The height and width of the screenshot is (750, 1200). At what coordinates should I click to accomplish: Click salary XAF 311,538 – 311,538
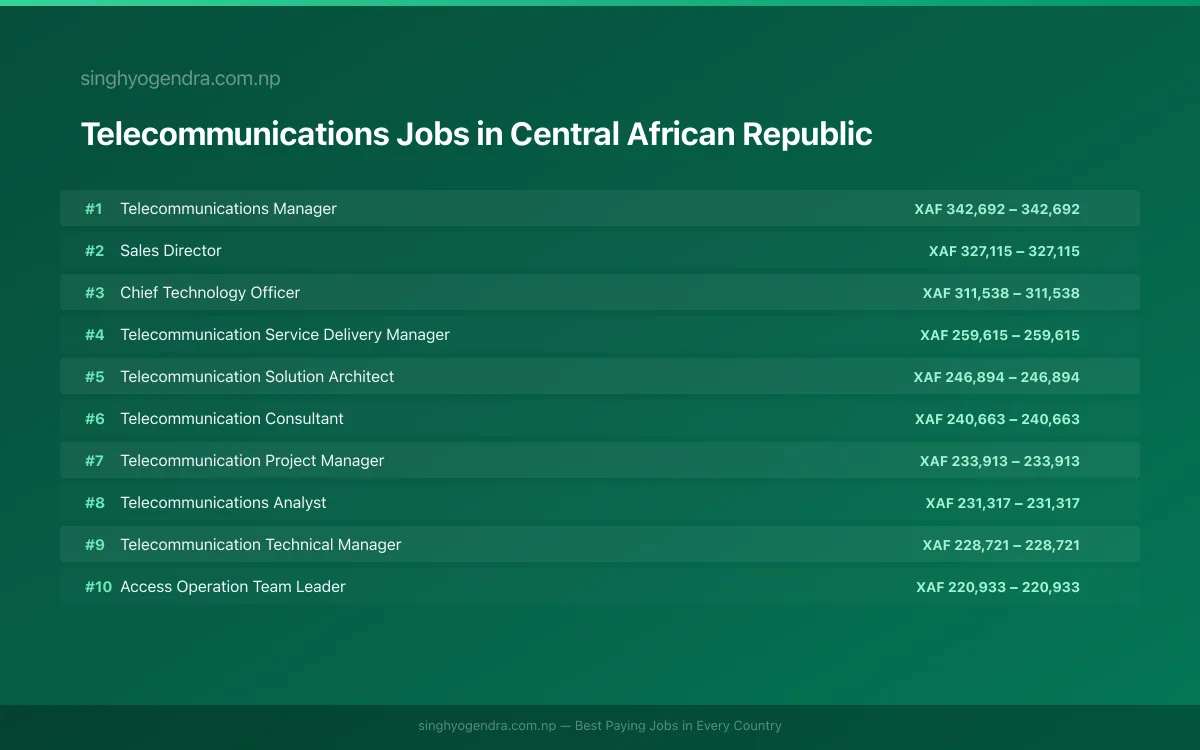pyautogui.click(x=1001, y=293)
